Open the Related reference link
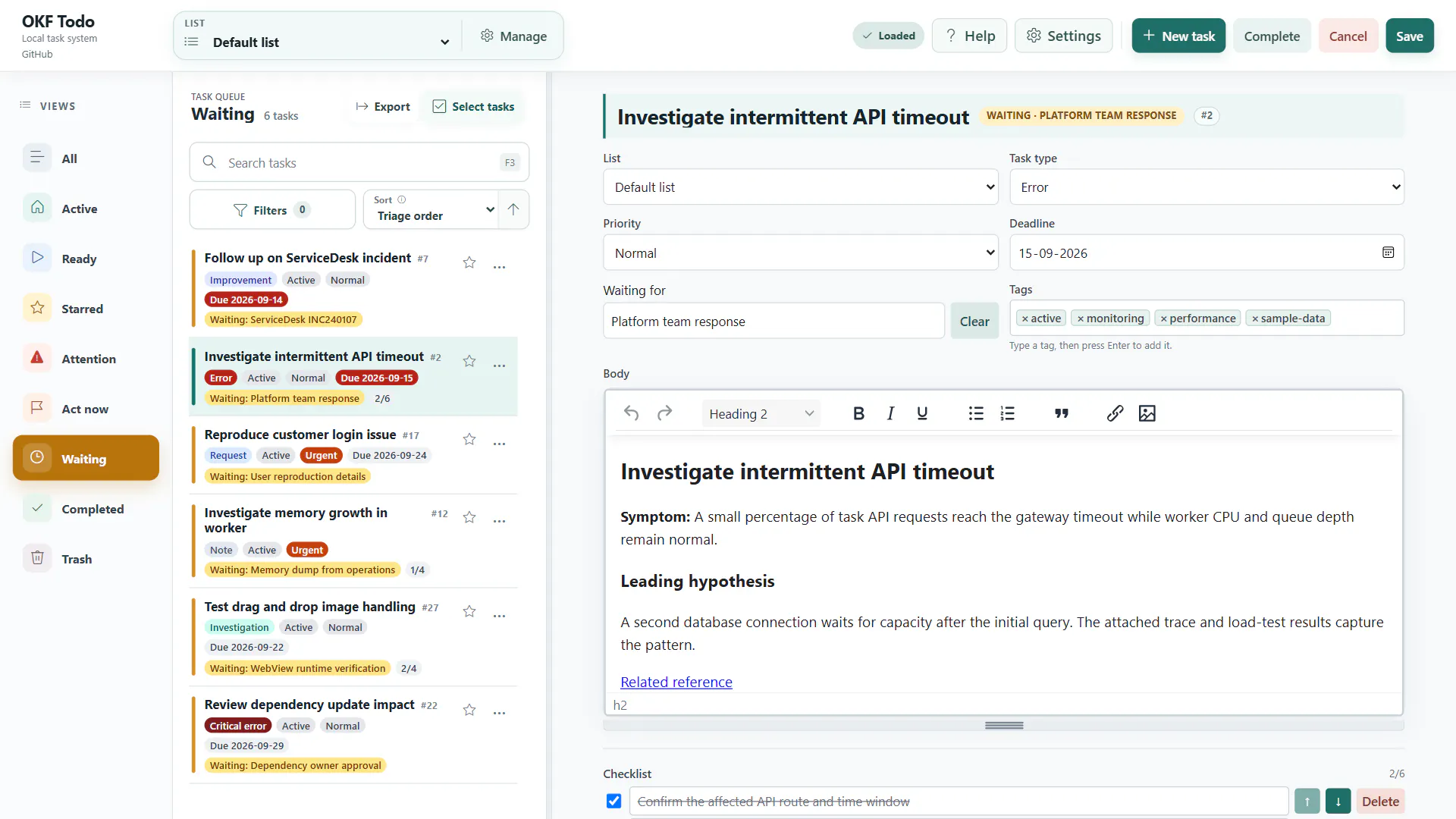Viewport: 1456px width, 819px height. [x=676, y=682]
